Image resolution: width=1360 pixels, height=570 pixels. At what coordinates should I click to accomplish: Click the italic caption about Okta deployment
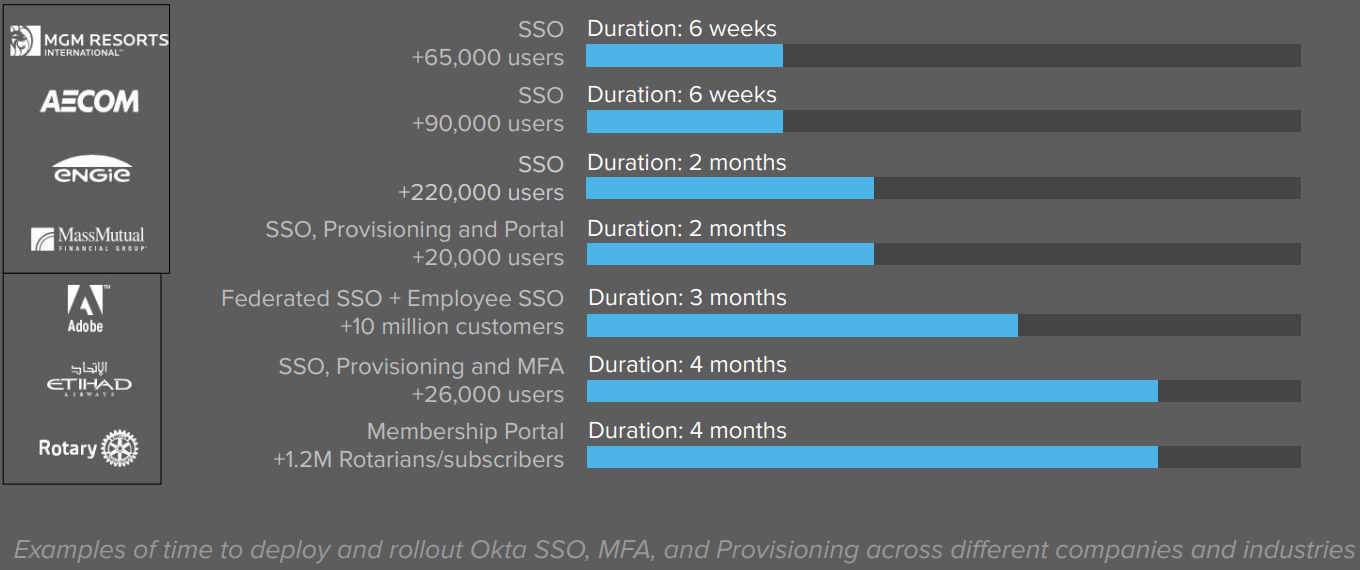(684, 549)
